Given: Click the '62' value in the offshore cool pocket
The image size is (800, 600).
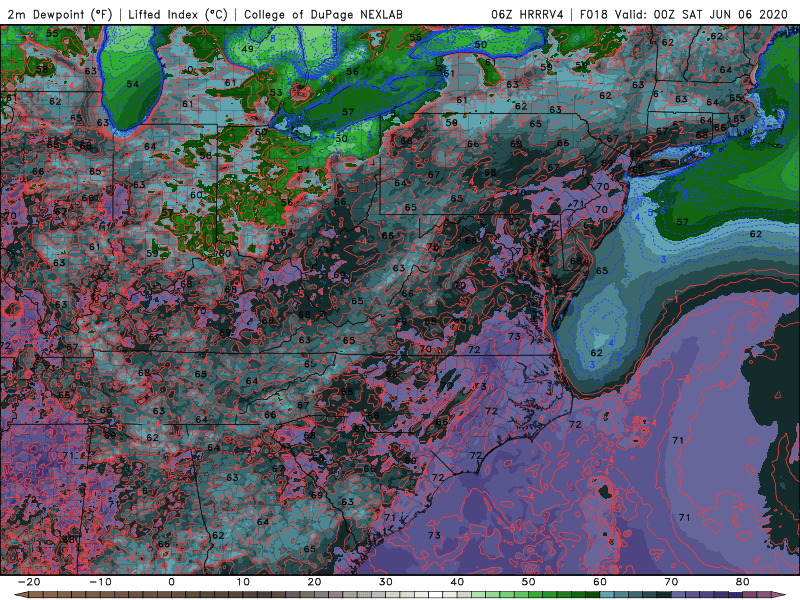Looking at the screenshot, I should pyautogui.click(x=596, y=353).
